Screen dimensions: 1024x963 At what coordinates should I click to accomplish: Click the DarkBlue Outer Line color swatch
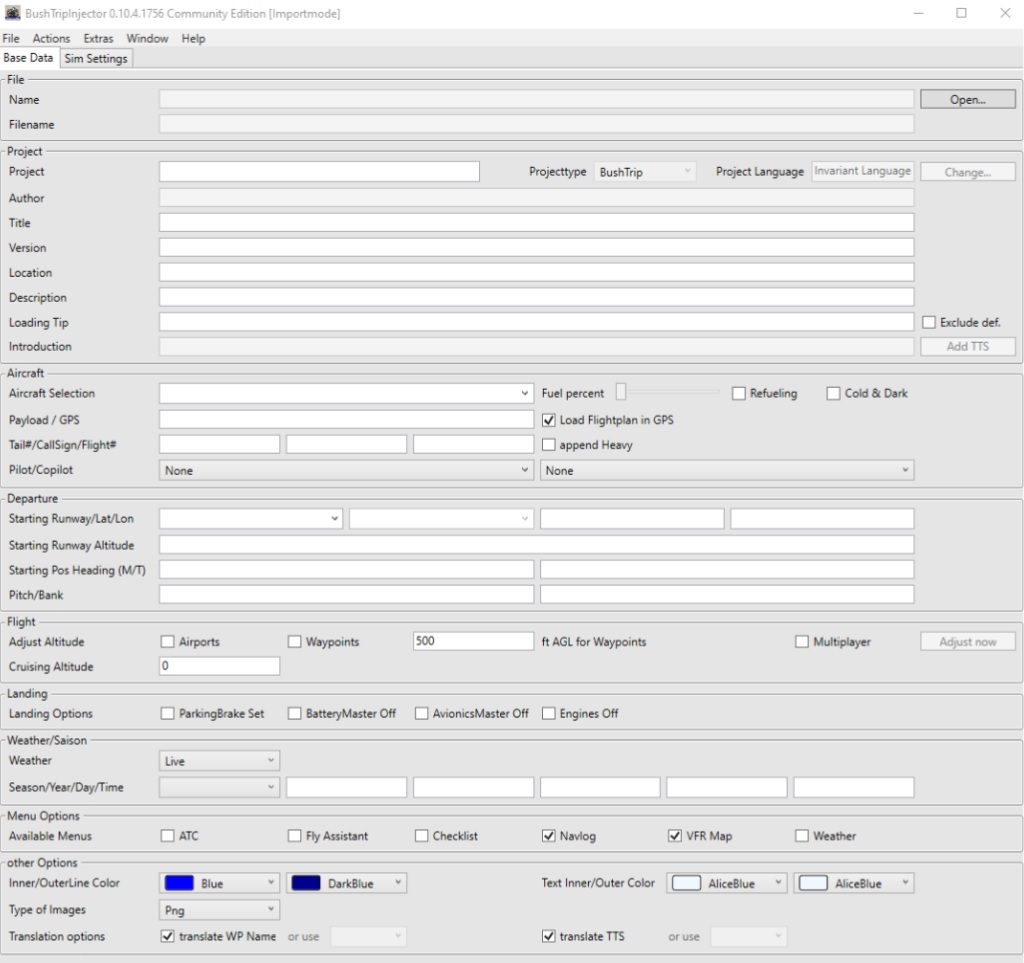306,883
